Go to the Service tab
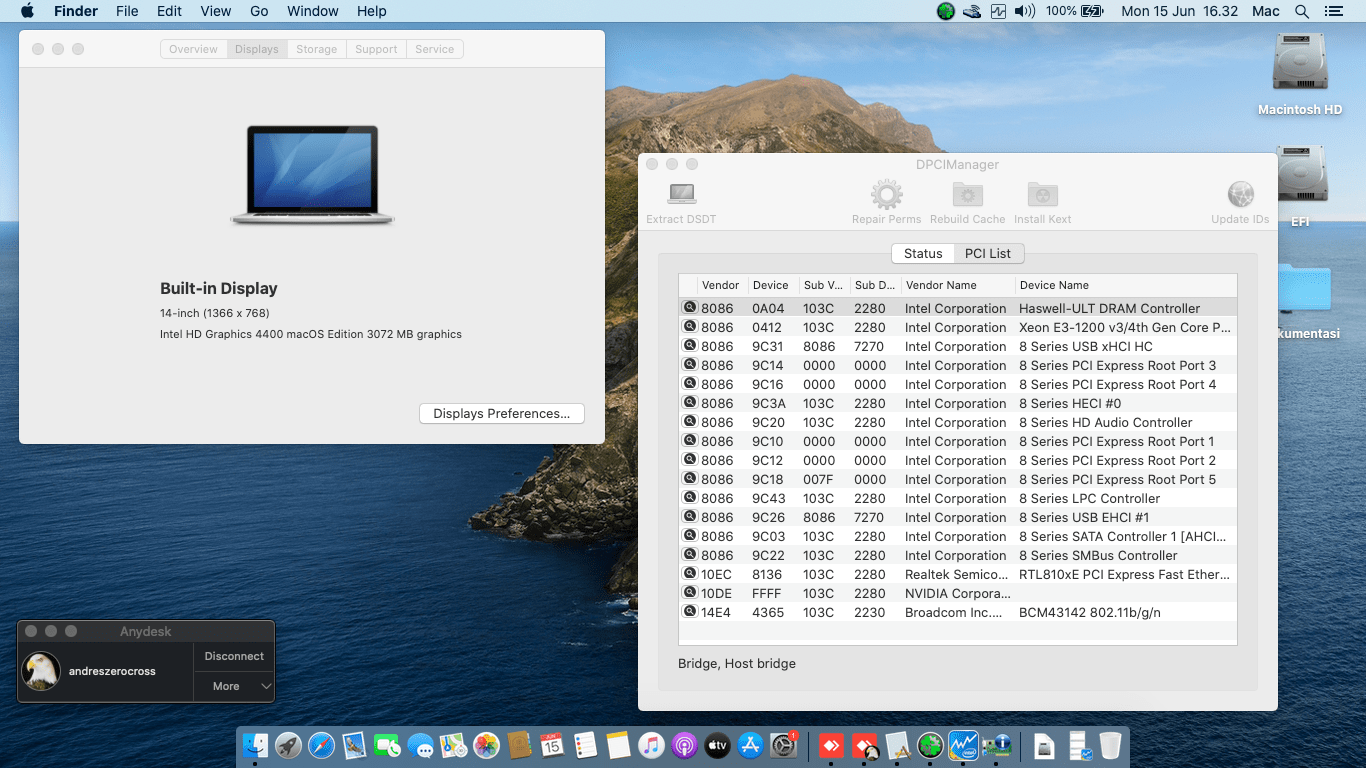 coord(435,49)
